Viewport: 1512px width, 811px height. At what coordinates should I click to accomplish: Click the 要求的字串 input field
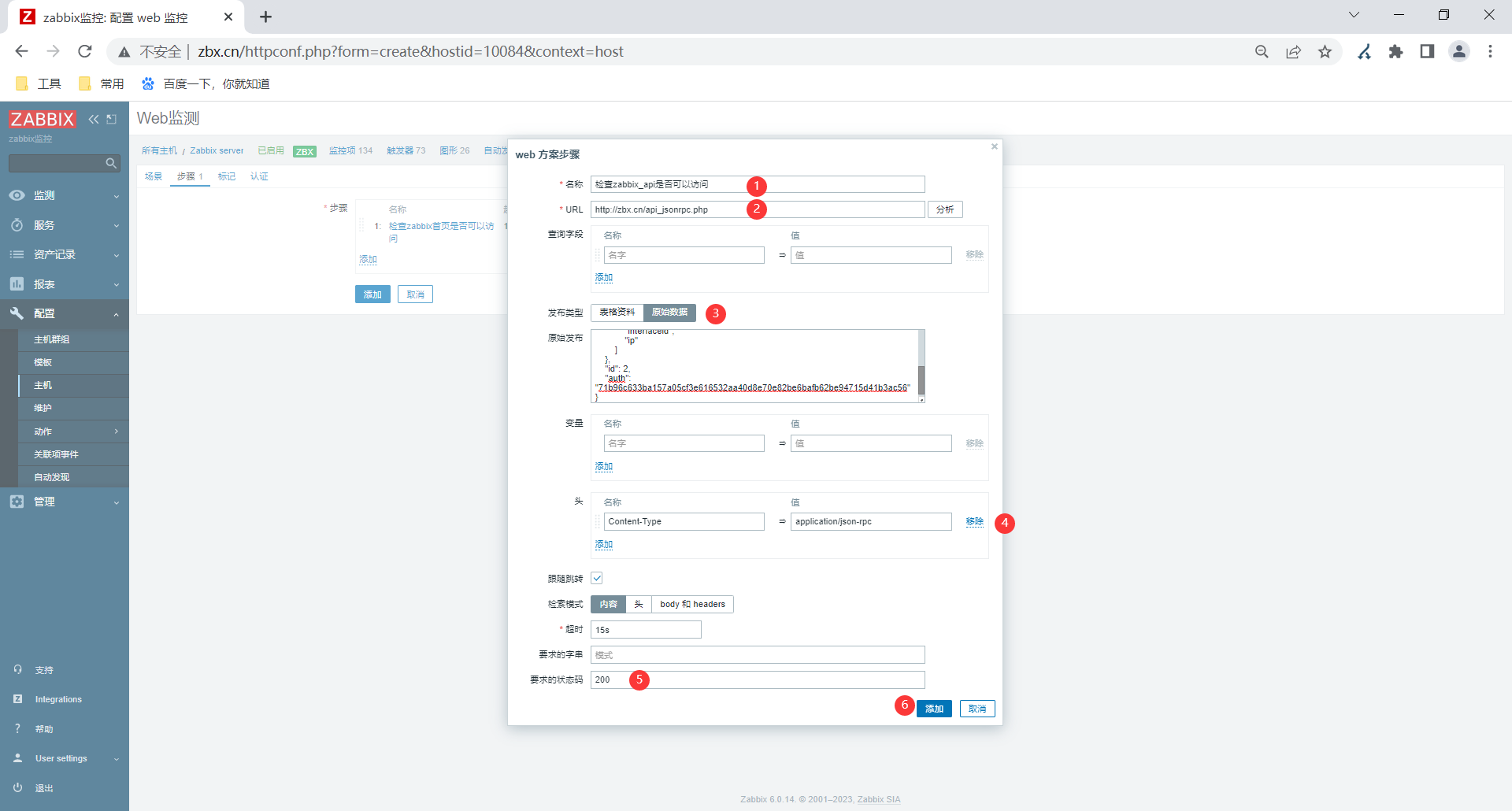[758, 655]
